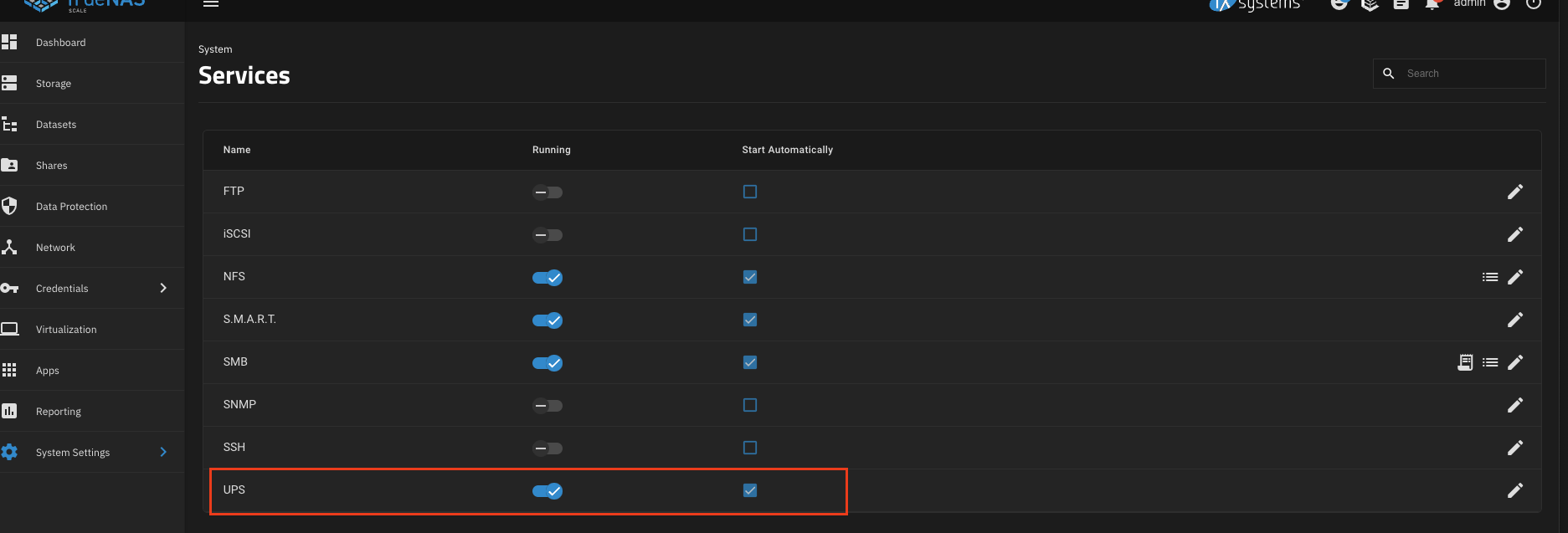Click the Storage sidebar icon

coord(9,83)
